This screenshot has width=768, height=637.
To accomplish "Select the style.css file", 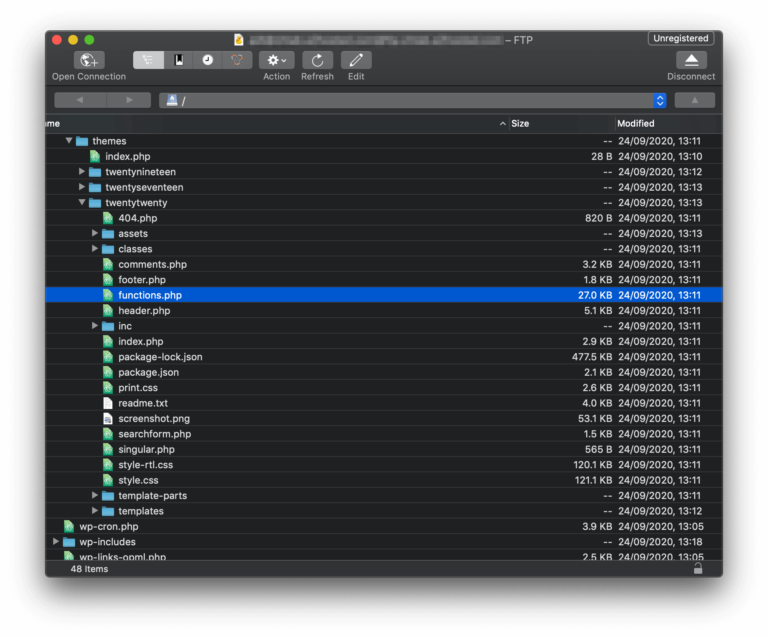I will pyautogui.click(x=138, y=480).
